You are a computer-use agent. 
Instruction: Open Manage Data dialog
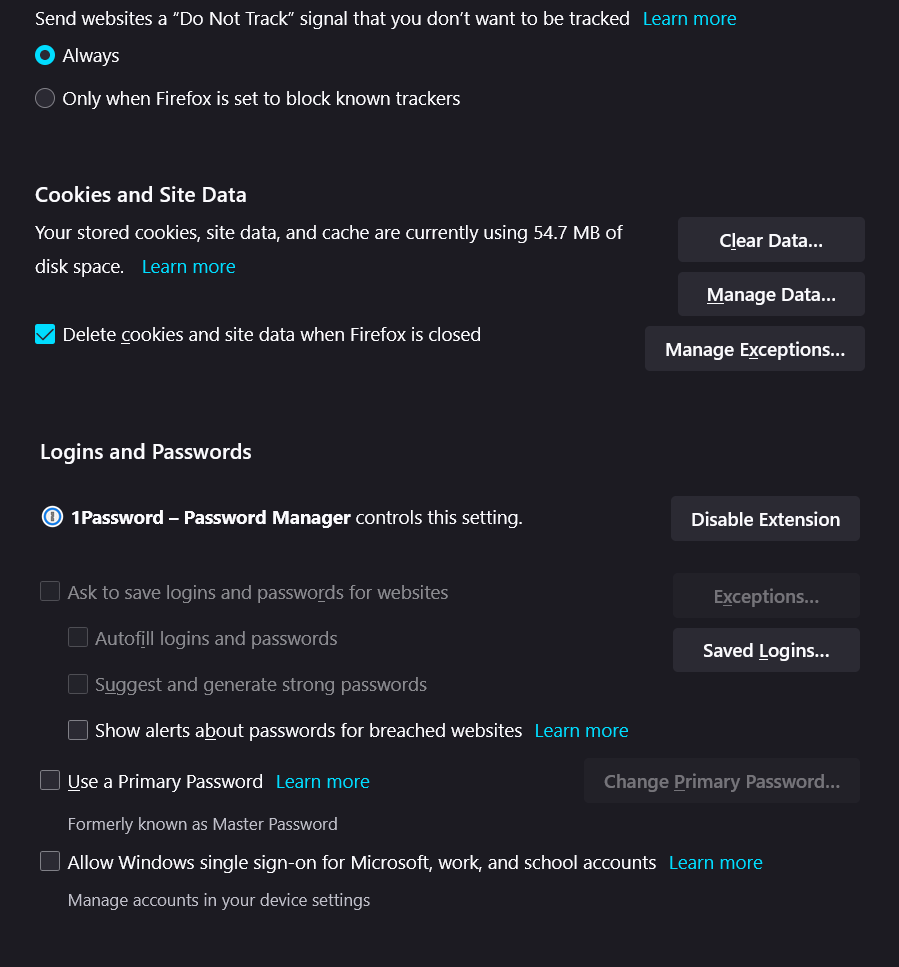click(770, 294)
